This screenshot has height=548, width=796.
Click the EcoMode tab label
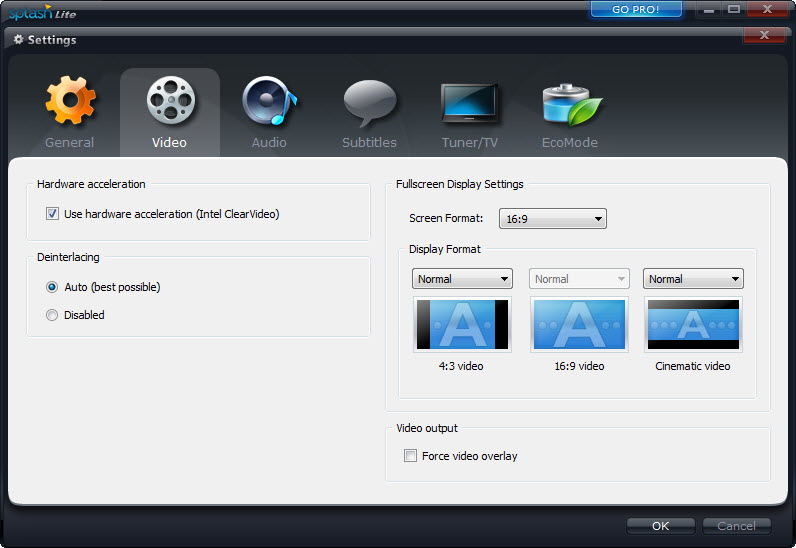[x=570, y=143]
